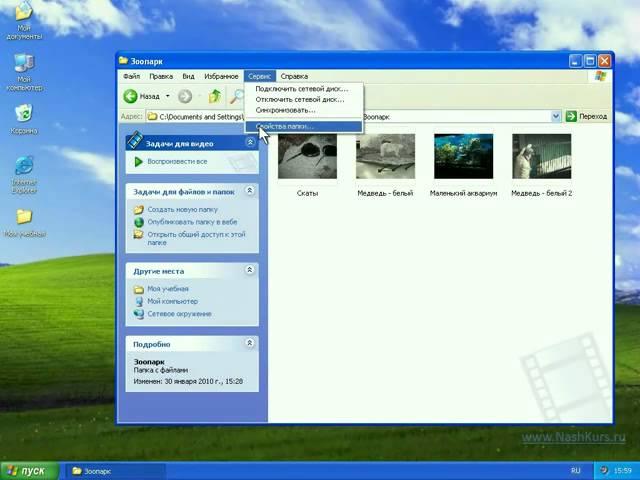The height and width of the screenshot is (480, 640).
Task: Click Открыть общий доступ к этой папке
Action: (x=196, y=238)
